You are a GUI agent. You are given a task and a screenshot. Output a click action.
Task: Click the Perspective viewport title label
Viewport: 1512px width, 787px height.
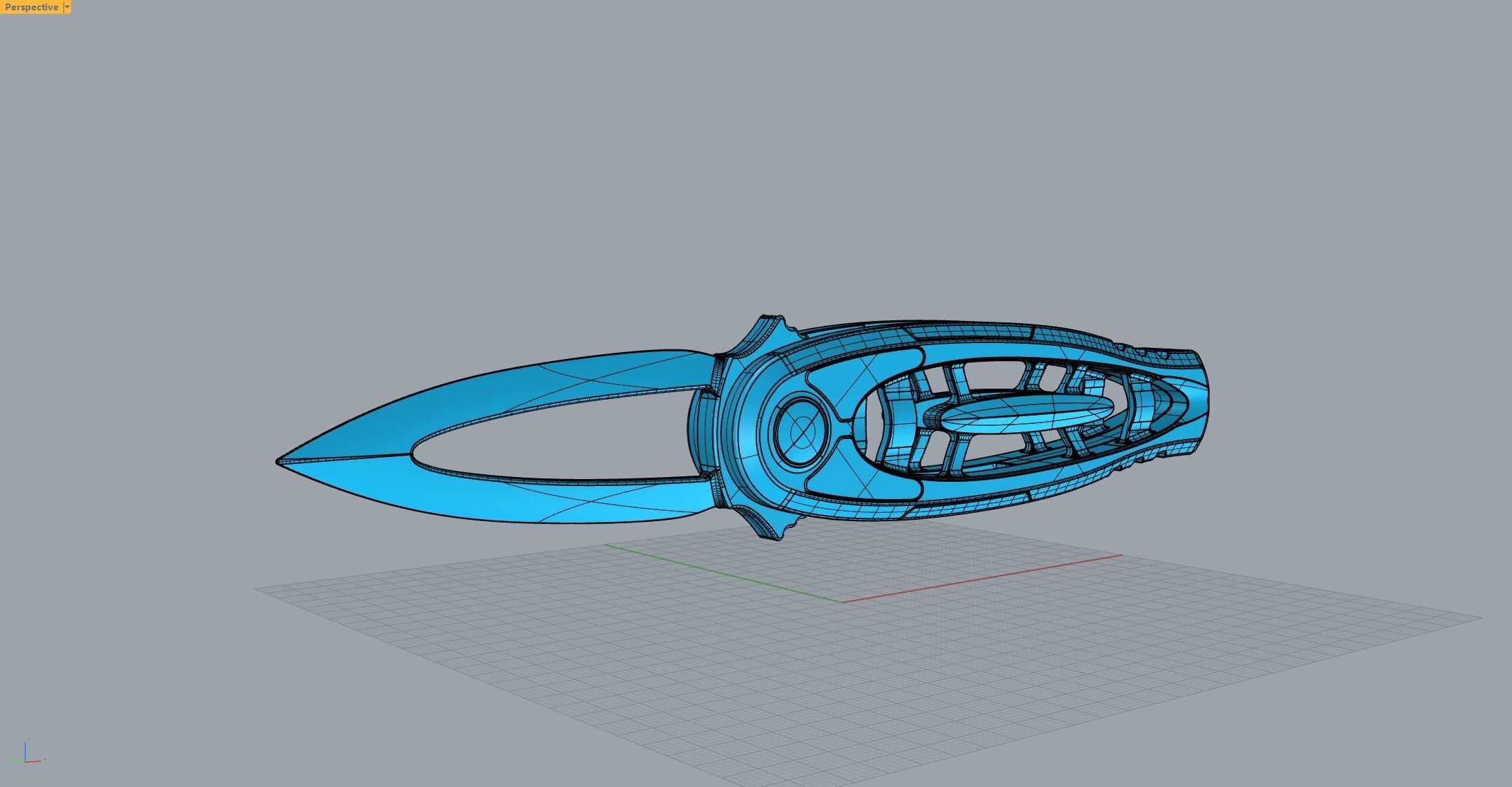tap(31, 7)
